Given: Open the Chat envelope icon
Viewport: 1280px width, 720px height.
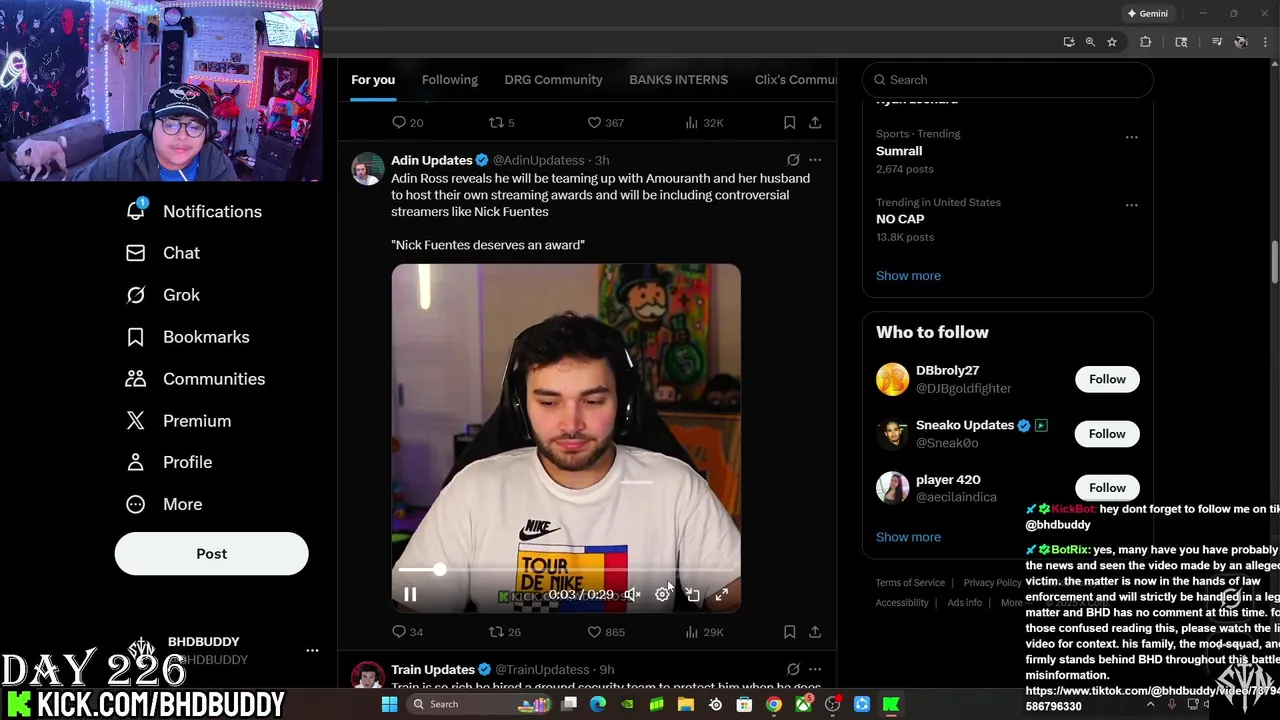Looking at the screenshot, I should click(x=135, y=253).
